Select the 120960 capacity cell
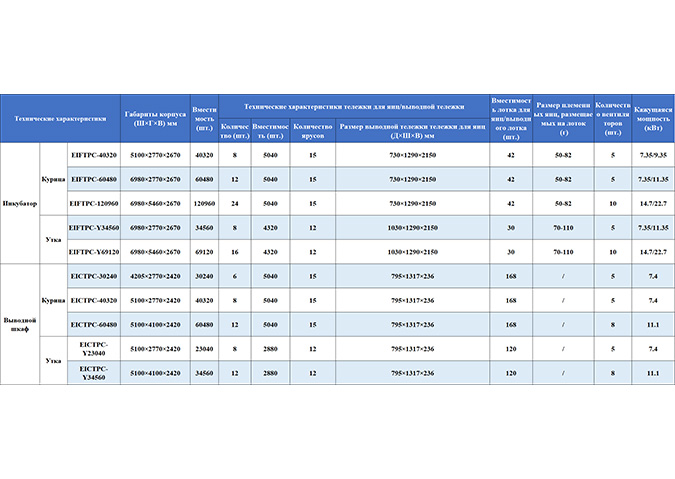This screenshot has width=675, height=479. click(204, 203)
